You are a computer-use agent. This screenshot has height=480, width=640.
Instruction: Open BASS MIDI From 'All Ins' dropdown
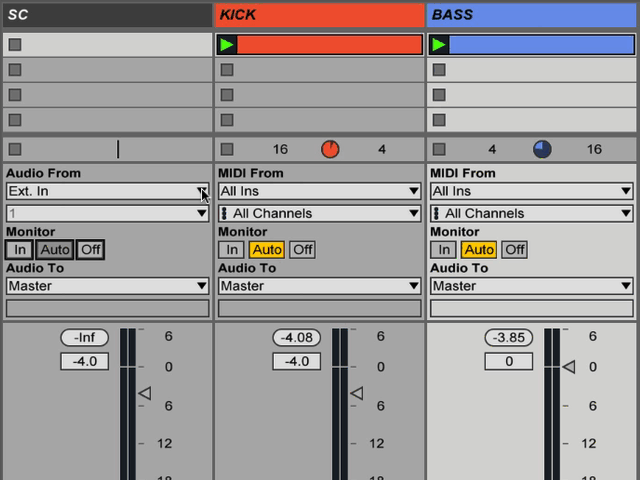pos(532,191)
